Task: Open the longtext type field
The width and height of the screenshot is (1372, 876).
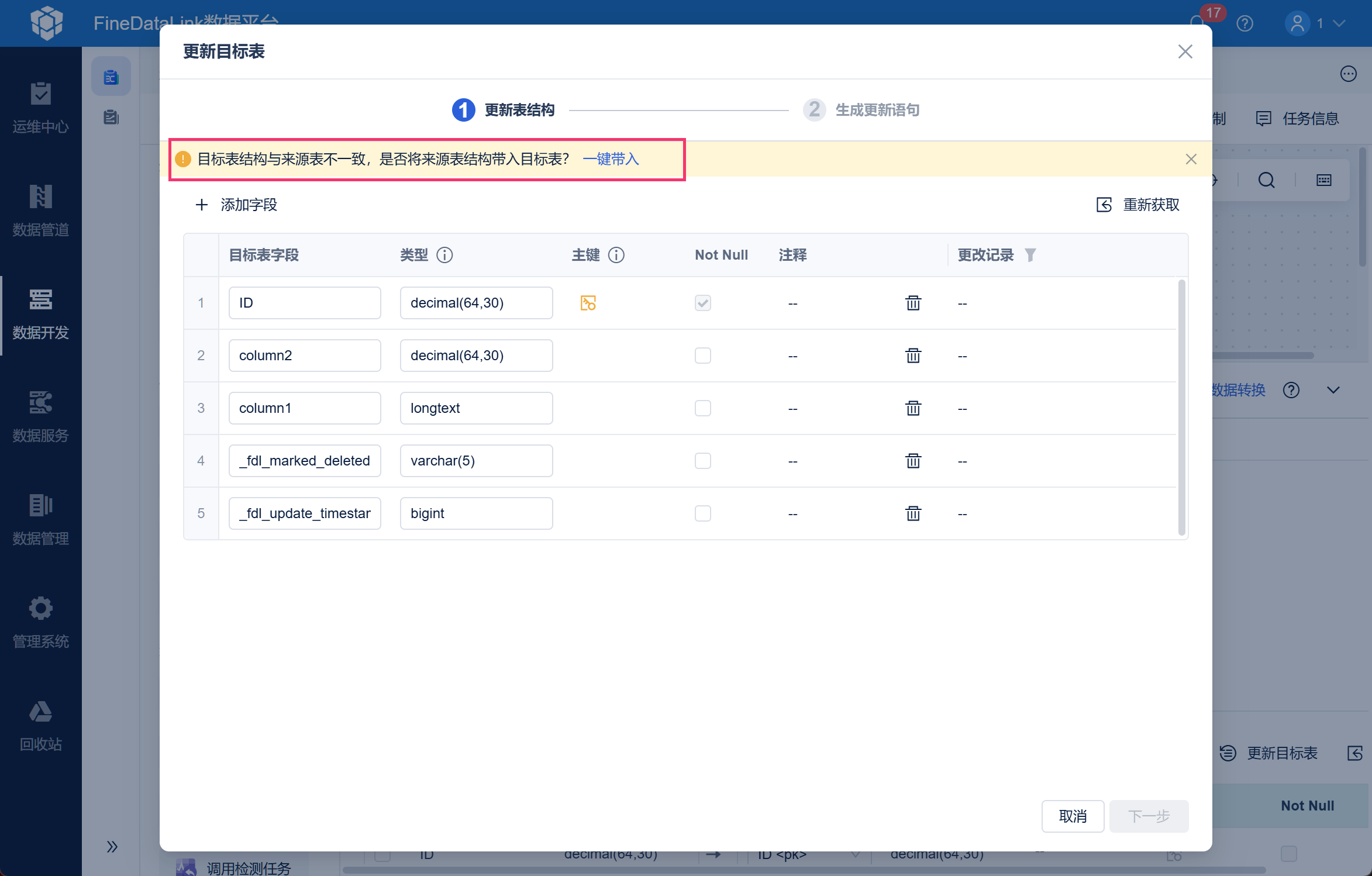Action: pos(477,408)
